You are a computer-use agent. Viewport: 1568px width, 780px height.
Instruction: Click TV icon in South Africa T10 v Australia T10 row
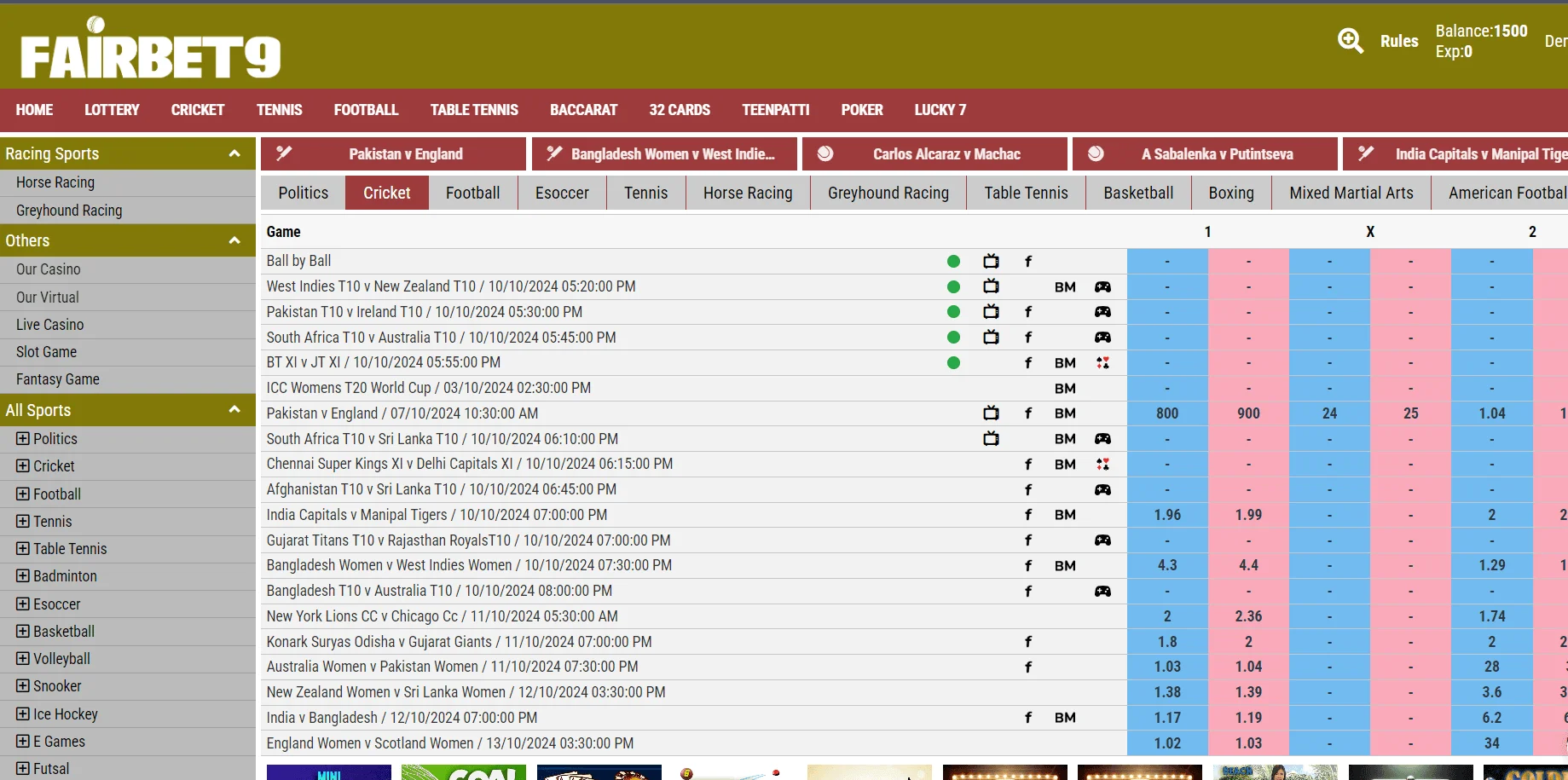click(991, 338)
